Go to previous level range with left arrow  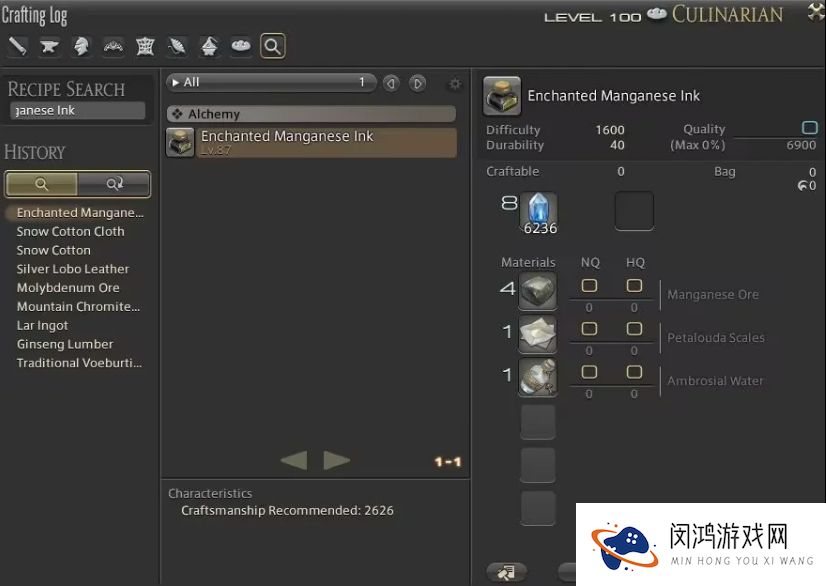[391, 83]
